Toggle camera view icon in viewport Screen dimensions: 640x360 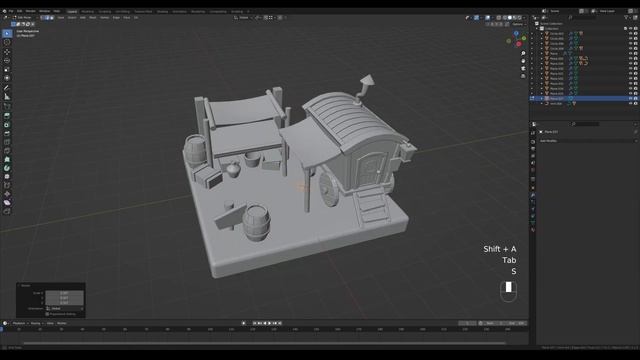[523, 69]
